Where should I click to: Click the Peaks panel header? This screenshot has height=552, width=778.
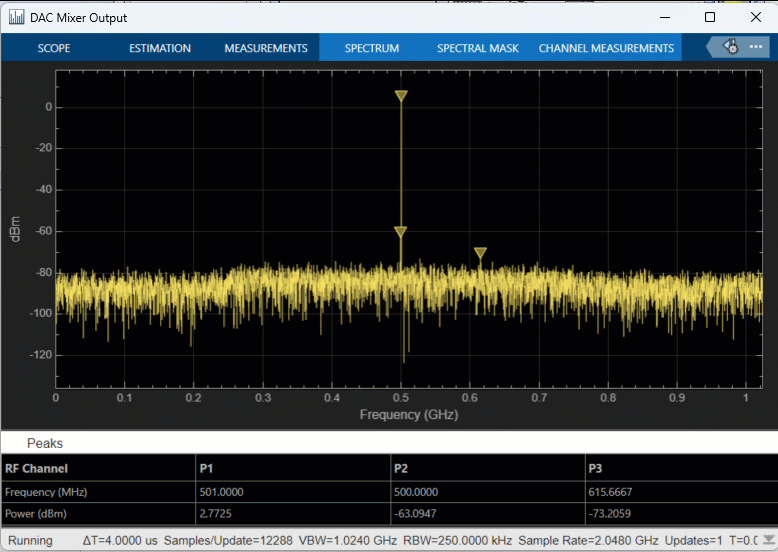tap(45, 443)
